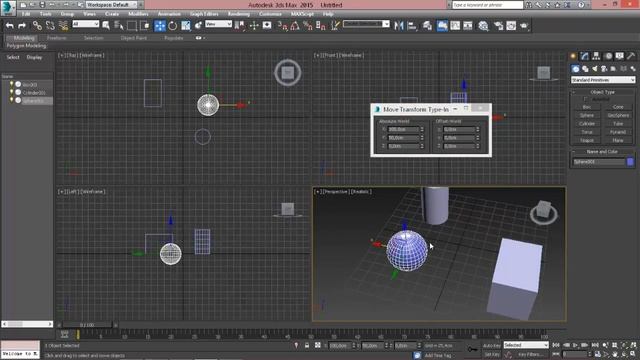This screenshot has height=360, width=640.
Task: Open the Standard Primitives category dropdown
Action: coord(603,80)
